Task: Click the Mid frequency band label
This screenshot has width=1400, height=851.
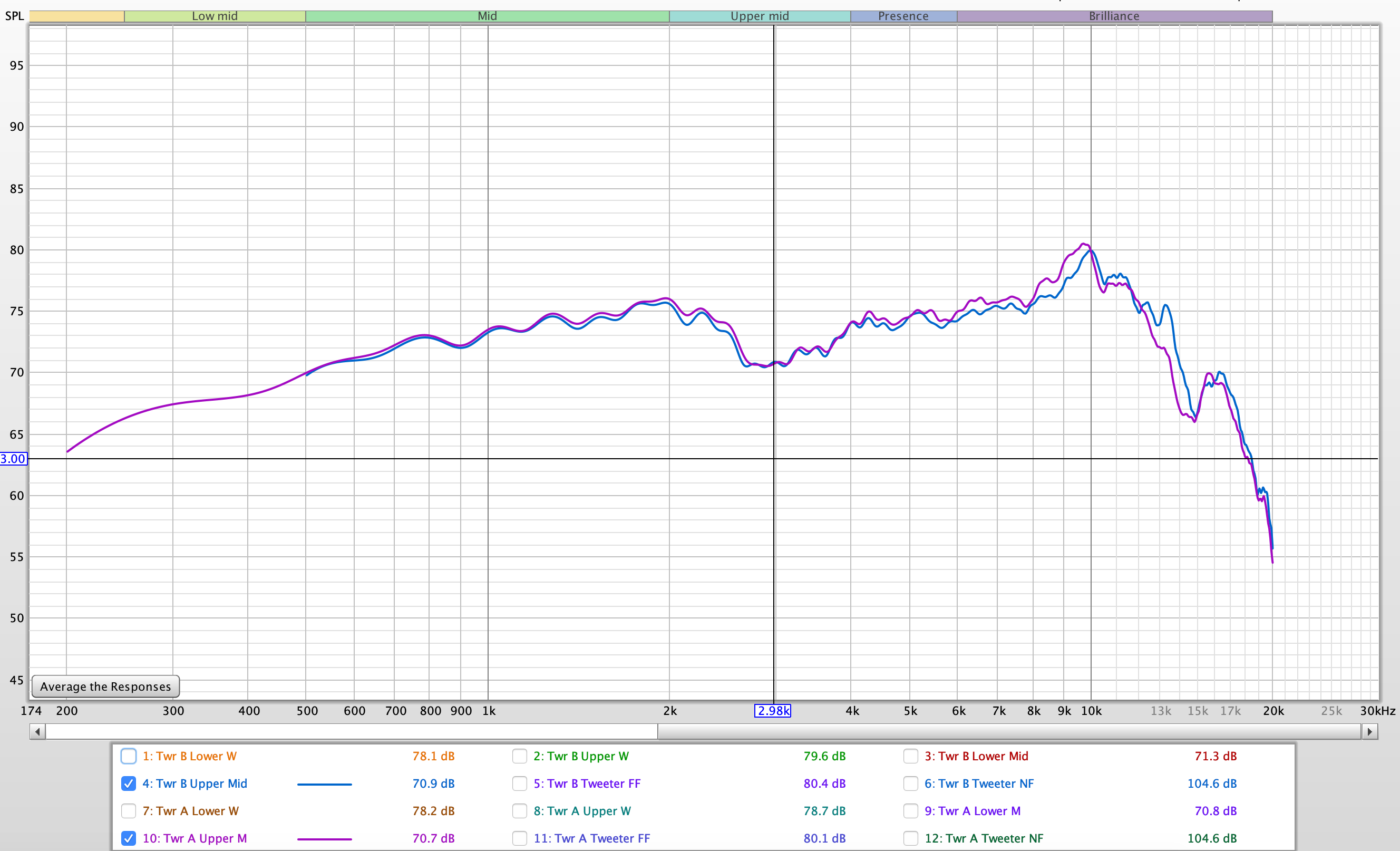Action: pyautogui.click(x=487, y=16)
